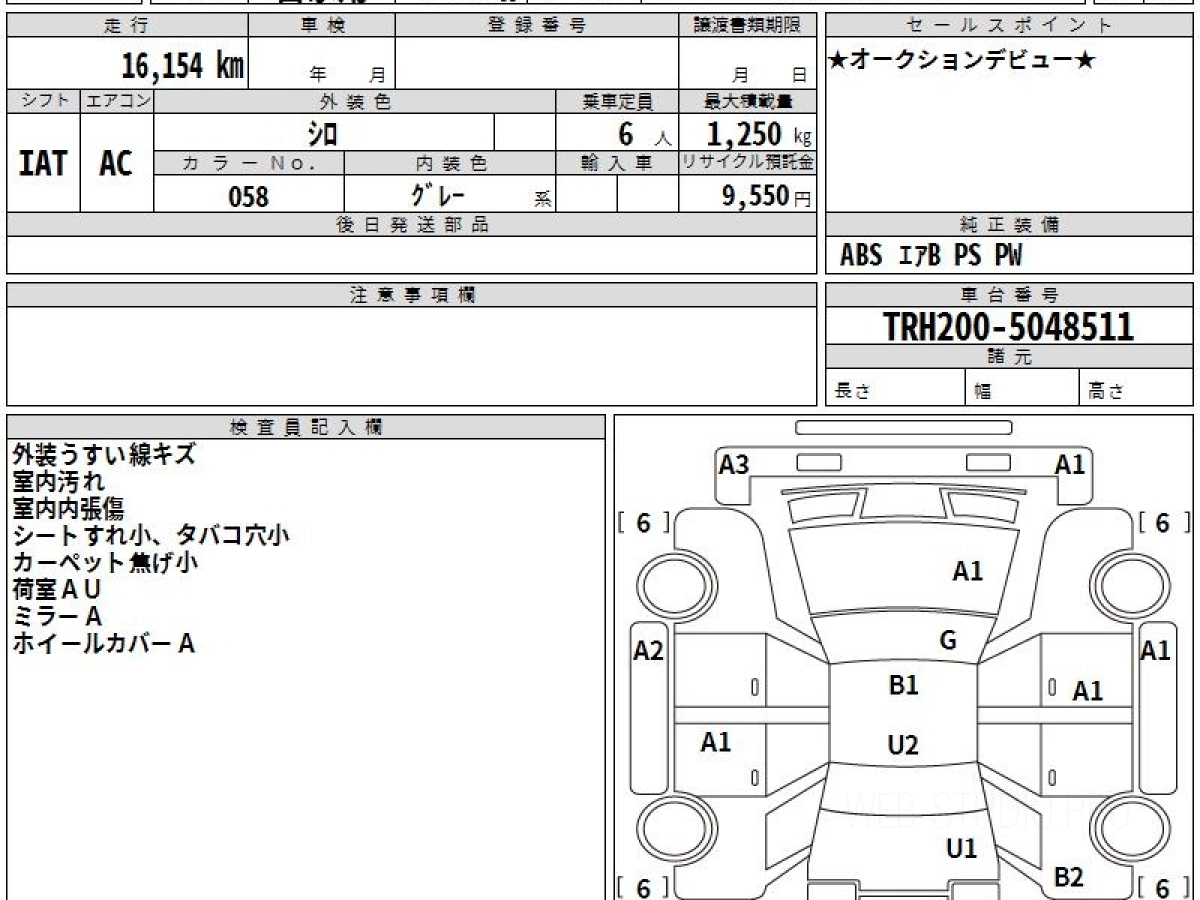This screenshot has height=900, width=1200.
Task: Select the 外装うすい線キズ inspector note
Action: pos(104,454)
